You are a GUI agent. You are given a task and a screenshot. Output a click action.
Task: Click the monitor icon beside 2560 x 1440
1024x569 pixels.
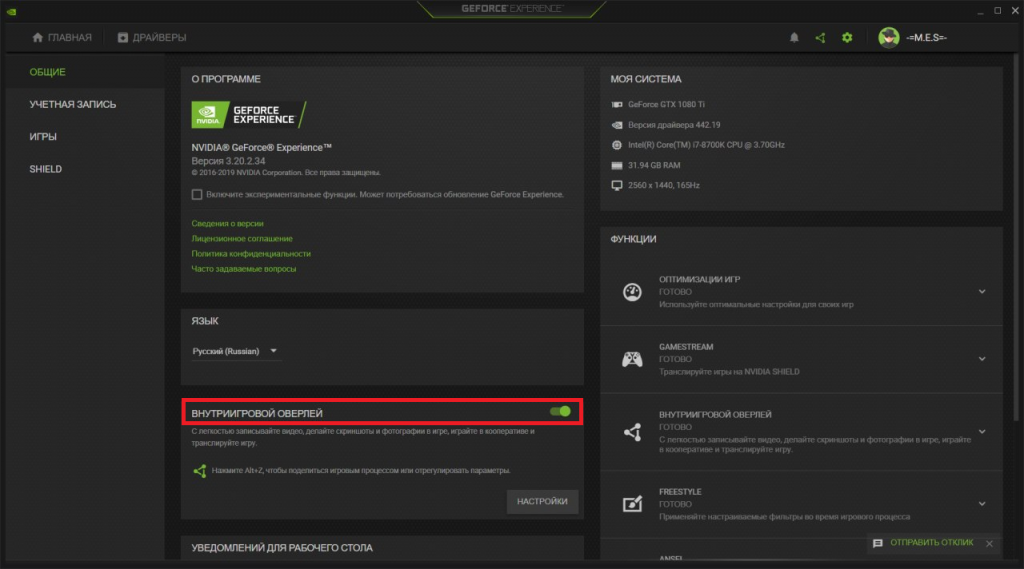[616, 186]
